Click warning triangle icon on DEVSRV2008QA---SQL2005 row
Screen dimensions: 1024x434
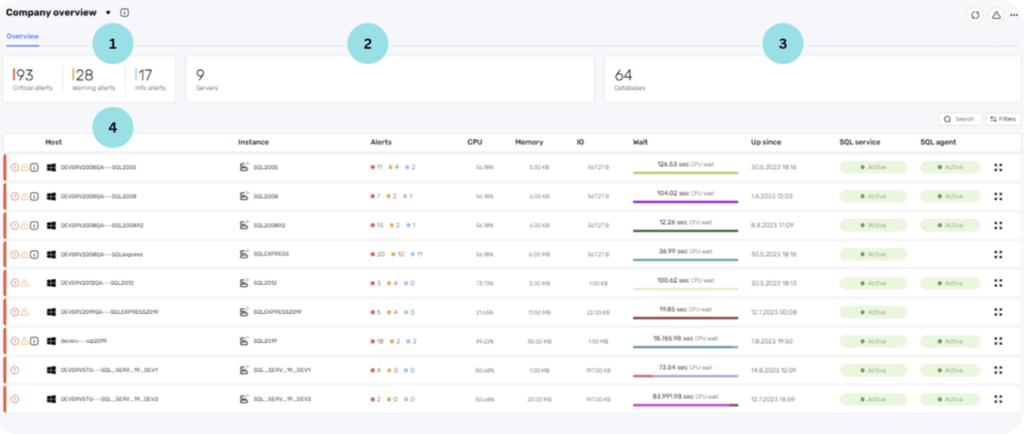click(x=25, y=168)
